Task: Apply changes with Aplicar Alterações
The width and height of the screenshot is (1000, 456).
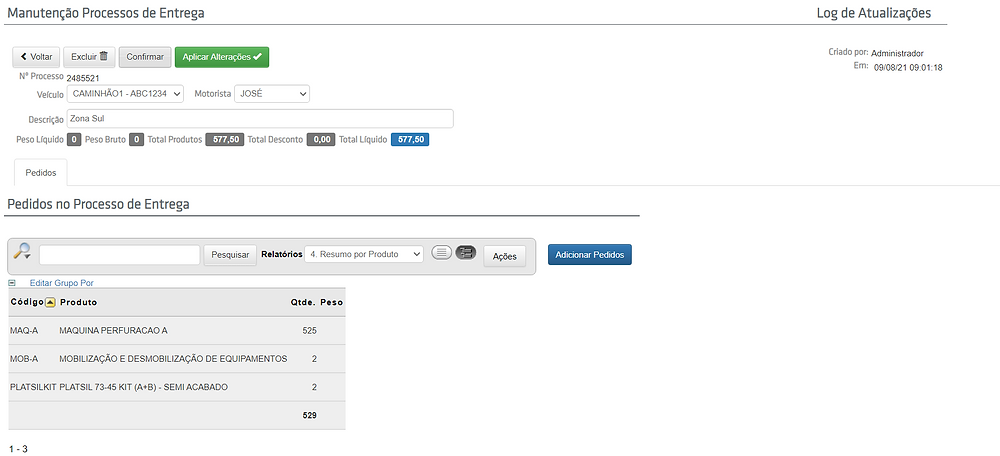Action: coord(222,57)
